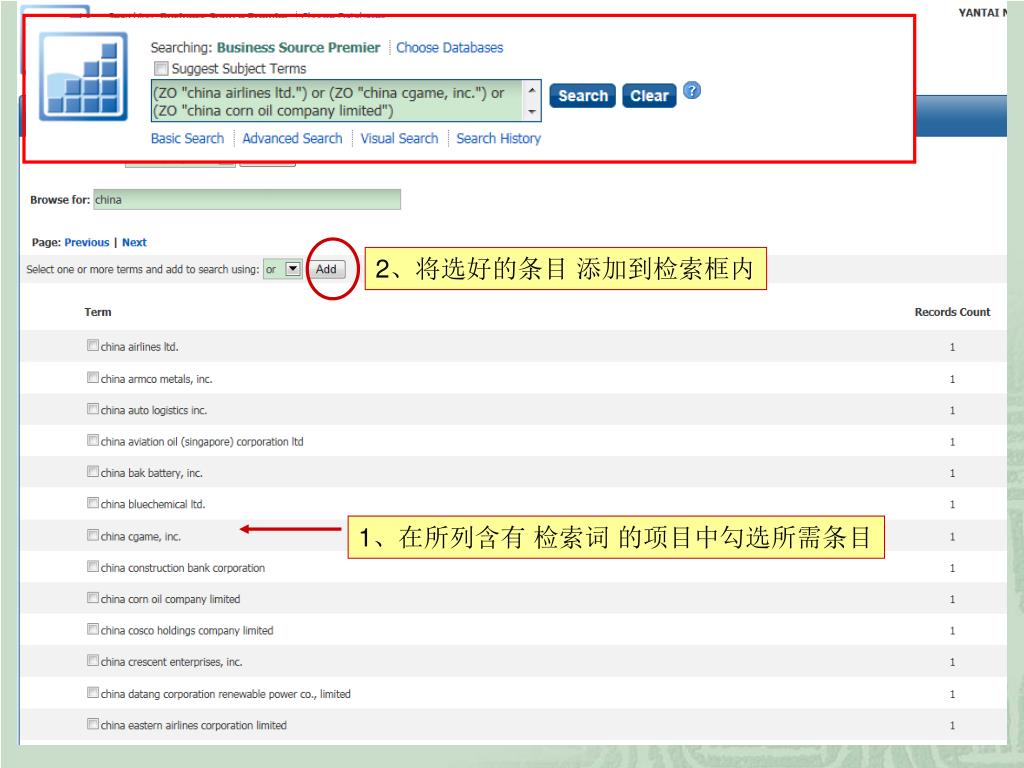Open Choose Databases link
The width and height of the screenshot is (1024, 768).
tap(449, 48)
